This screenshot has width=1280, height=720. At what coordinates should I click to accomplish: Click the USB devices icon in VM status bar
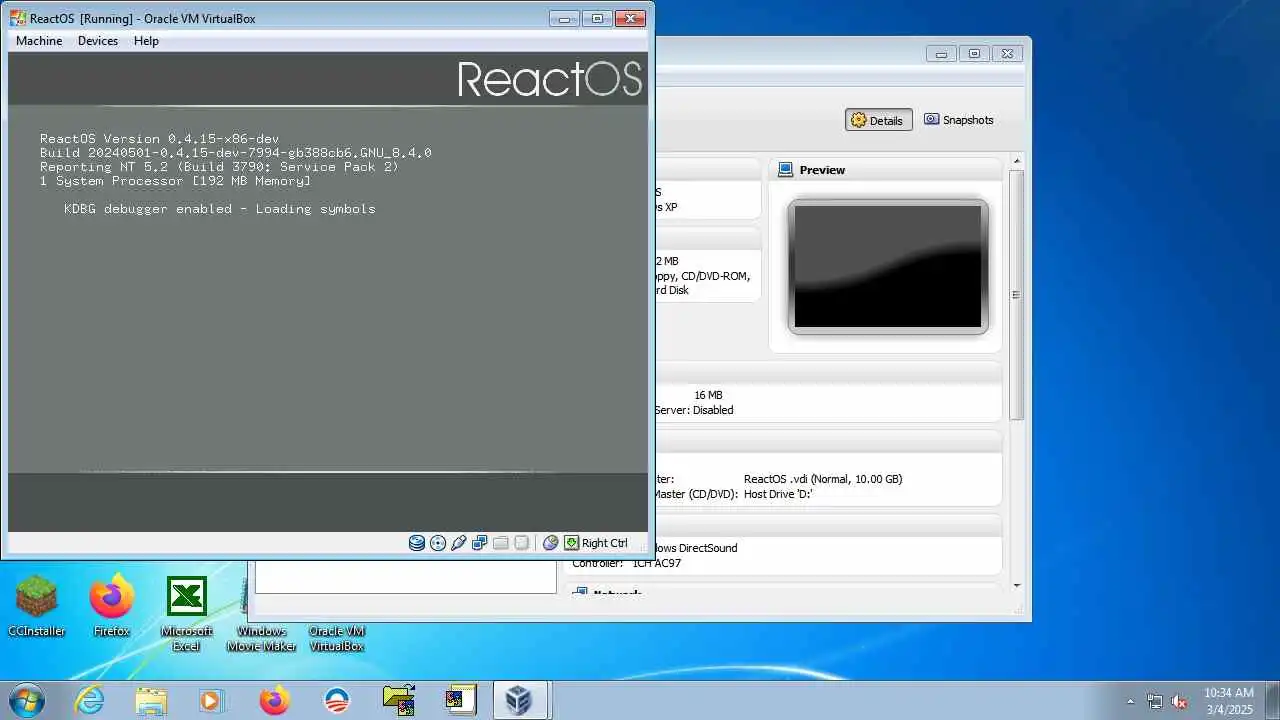459,543
